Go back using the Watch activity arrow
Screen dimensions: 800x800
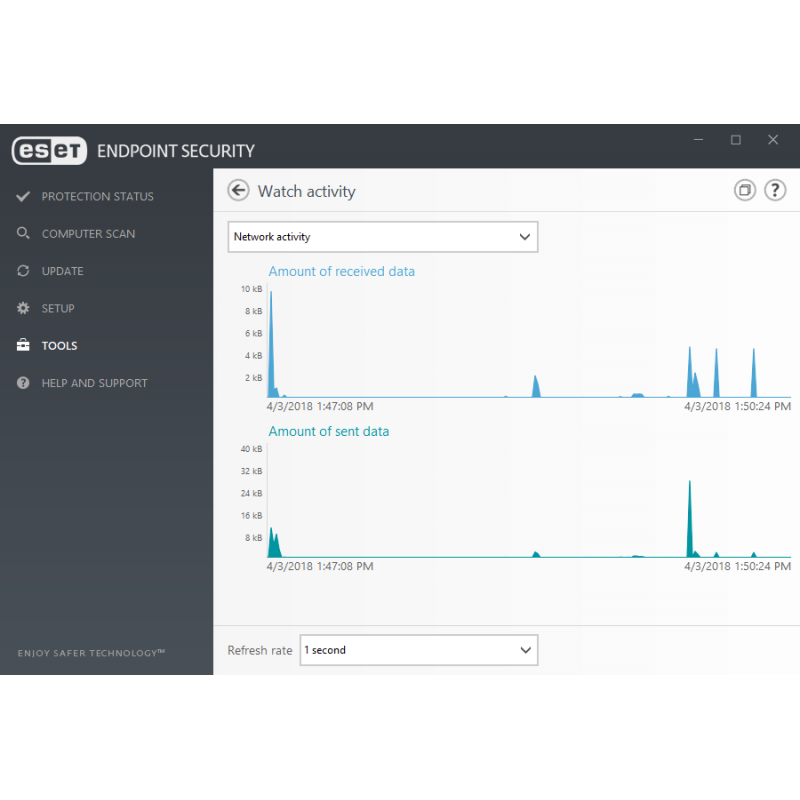pos(238,190)
